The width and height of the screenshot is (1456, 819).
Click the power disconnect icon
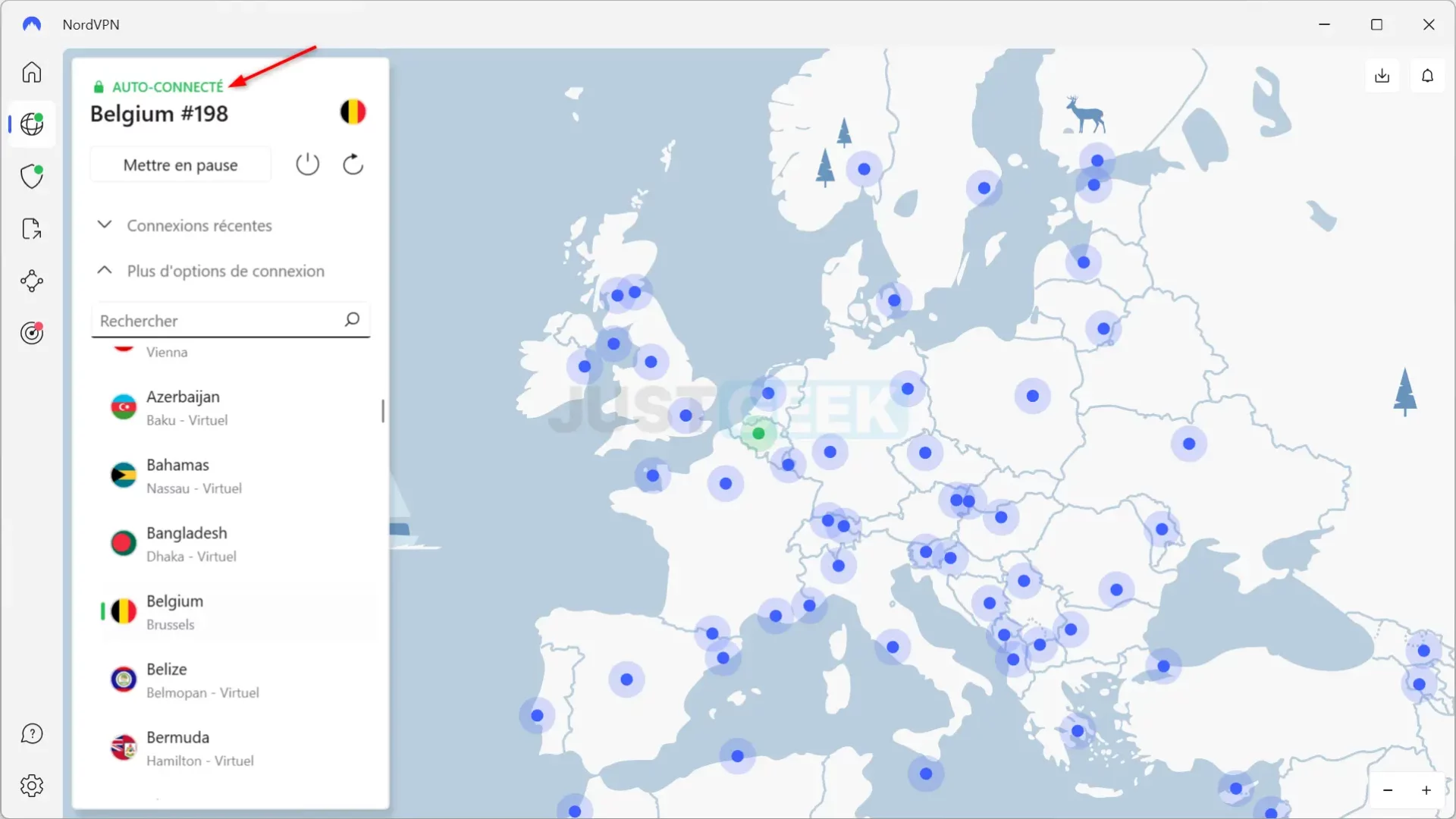tap(307, 164)
